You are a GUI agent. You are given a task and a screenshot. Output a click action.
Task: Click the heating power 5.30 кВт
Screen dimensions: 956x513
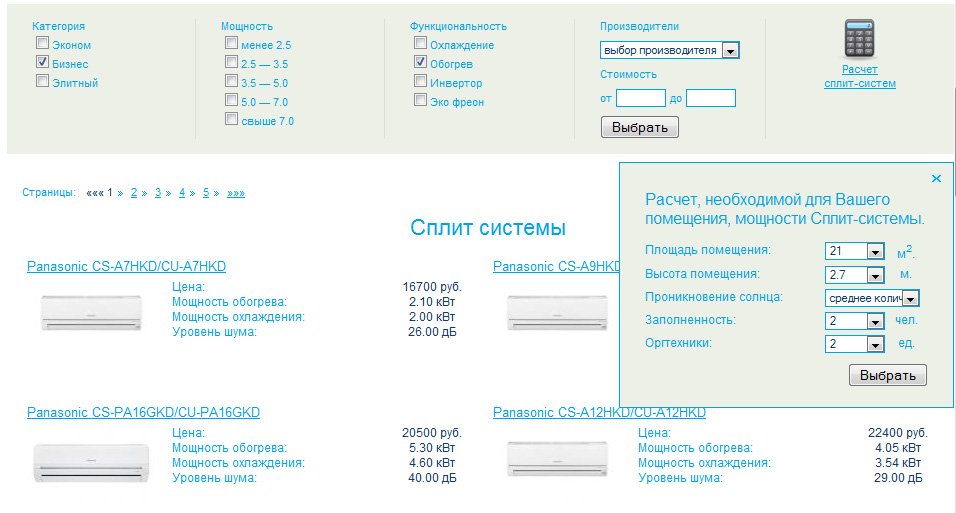[x=432, y=448]
